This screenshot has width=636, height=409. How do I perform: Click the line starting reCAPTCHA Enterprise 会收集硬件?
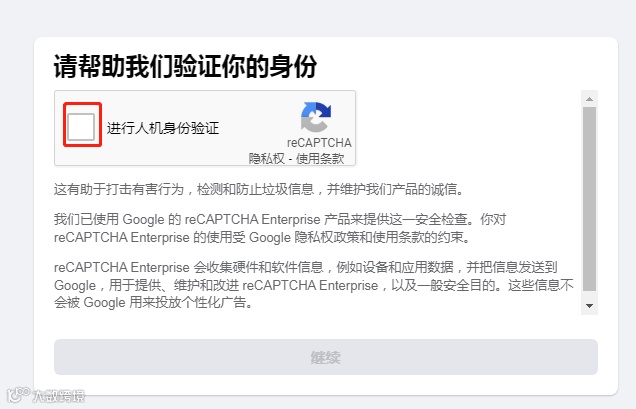(305, 267)
